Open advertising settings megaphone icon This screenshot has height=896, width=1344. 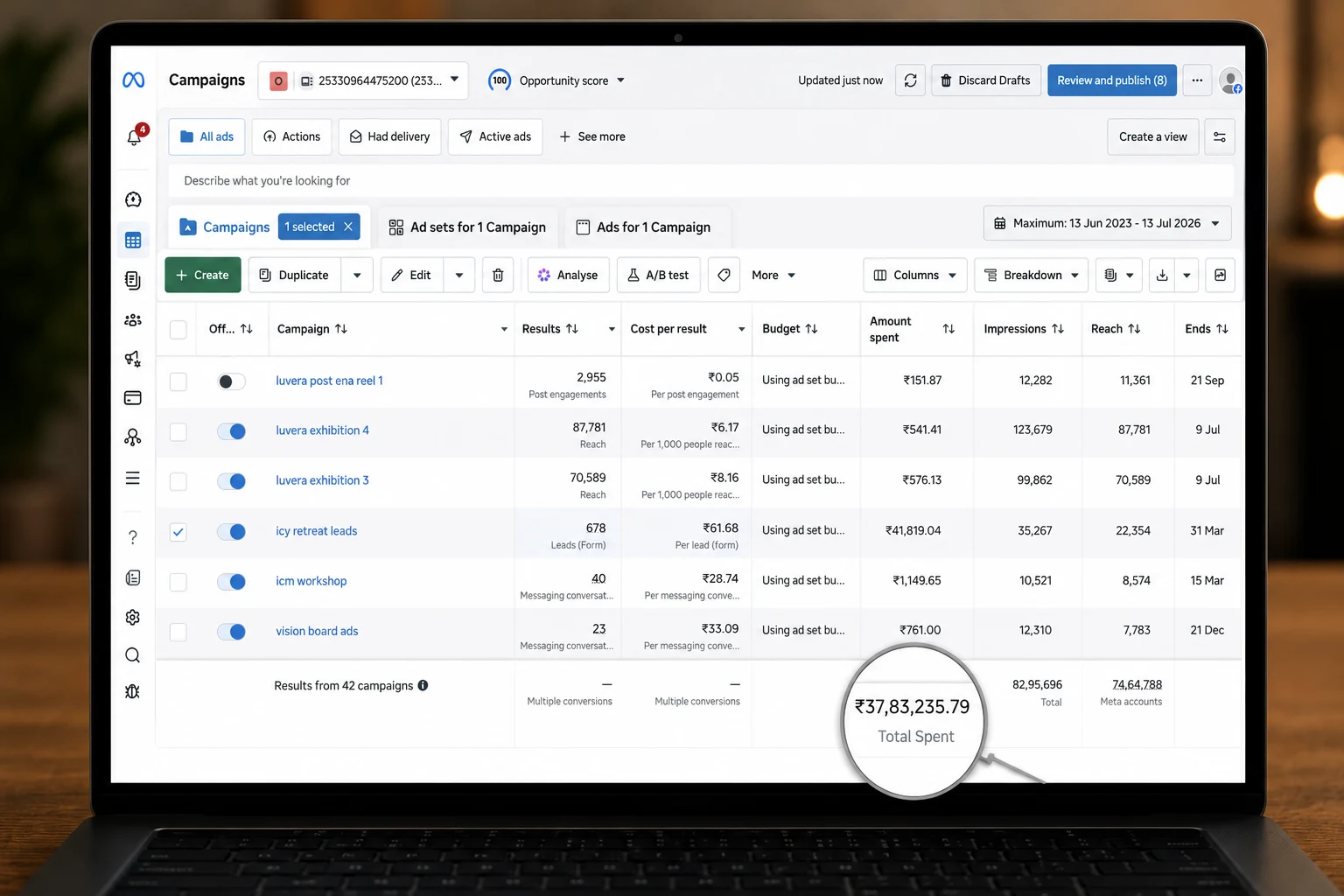tap(133, 359)
